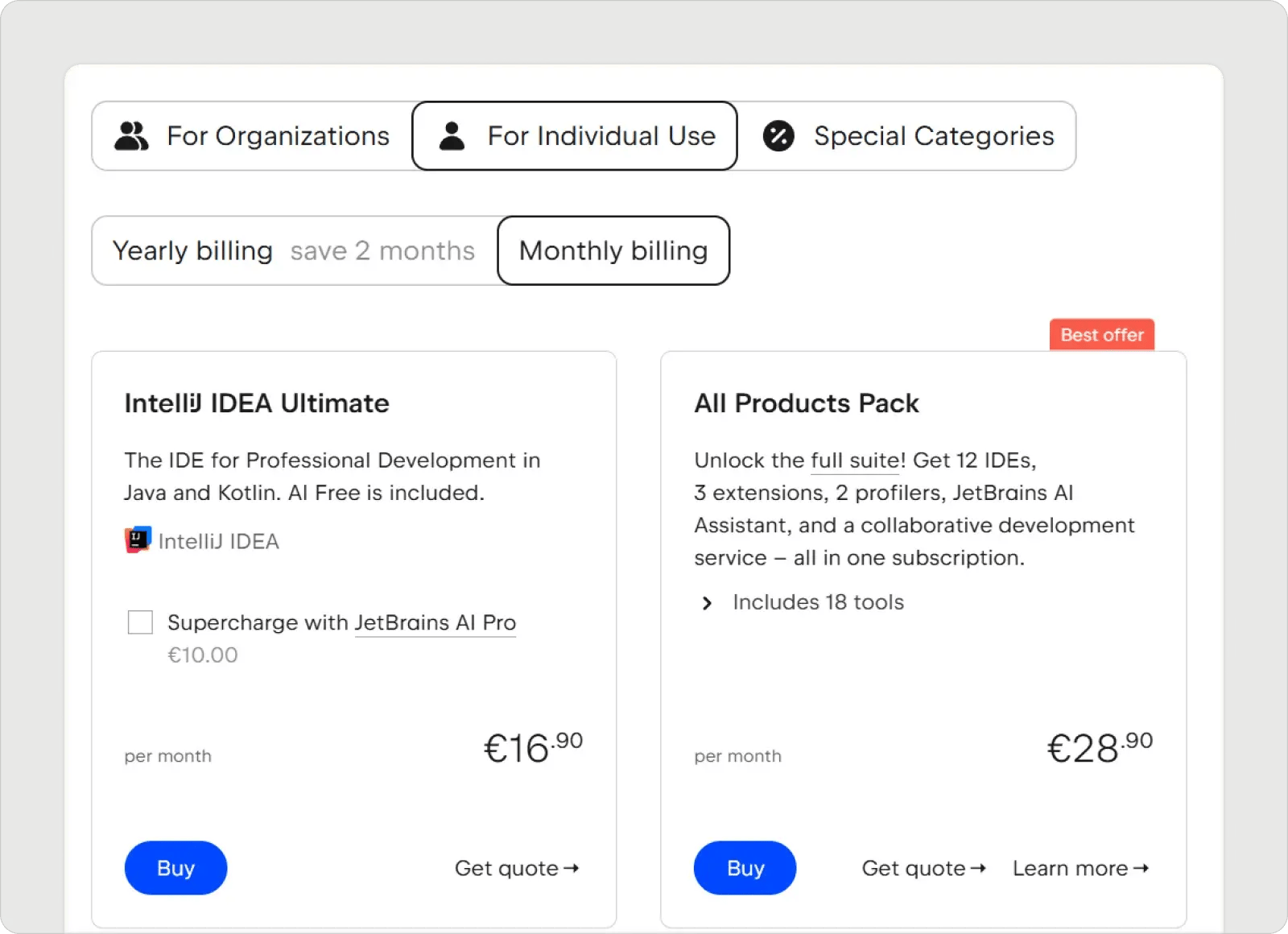Choose Monthly billing option
This screenshot has width=1288, height=934.
coord(613,250)
